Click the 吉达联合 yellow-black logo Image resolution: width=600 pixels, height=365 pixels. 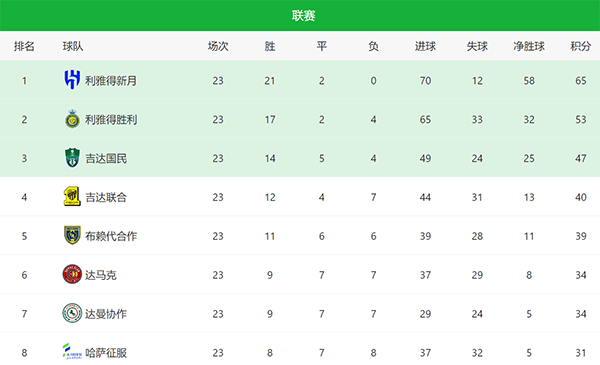tap(72, 197)
